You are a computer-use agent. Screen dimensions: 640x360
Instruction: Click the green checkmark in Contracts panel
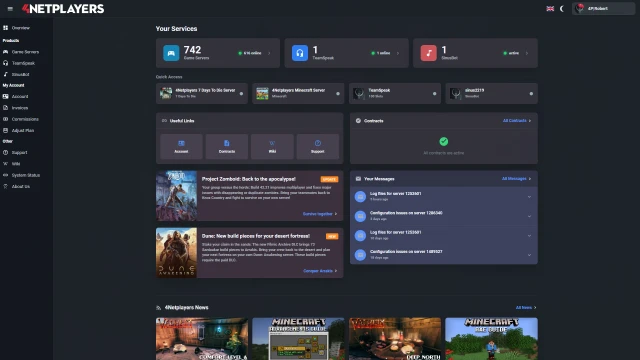444,142
